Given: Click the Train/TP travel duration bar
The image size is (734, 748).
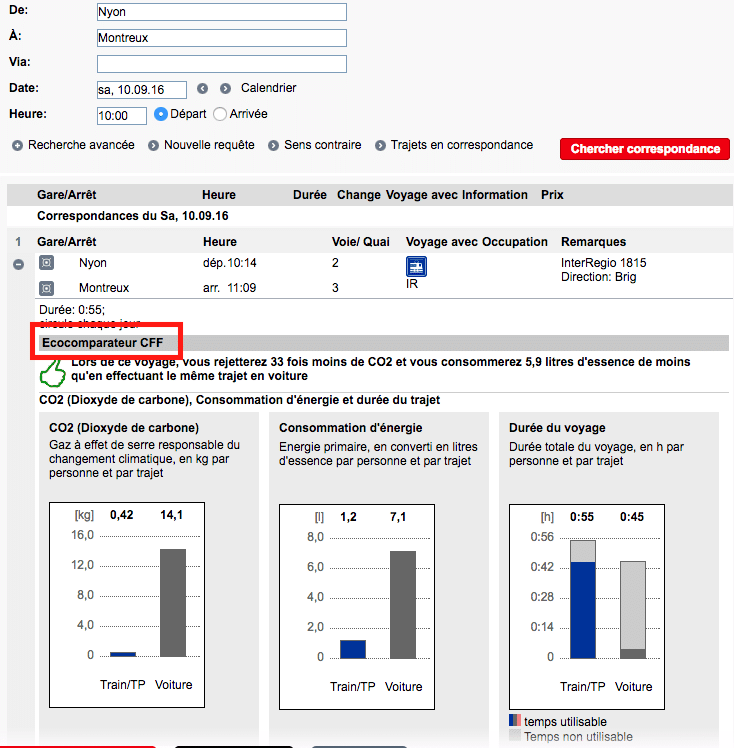Looking at the screenshot, I should [x=583, y=600].
